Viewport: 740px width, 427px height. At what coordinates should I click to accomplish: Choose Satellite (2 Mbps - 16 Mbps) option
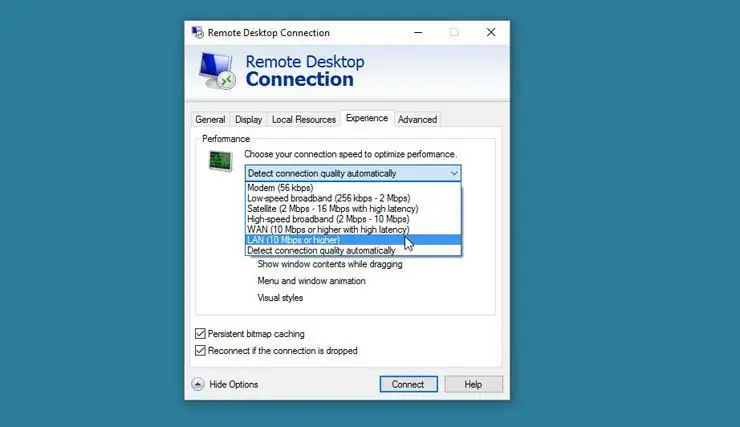pos(353,209)
